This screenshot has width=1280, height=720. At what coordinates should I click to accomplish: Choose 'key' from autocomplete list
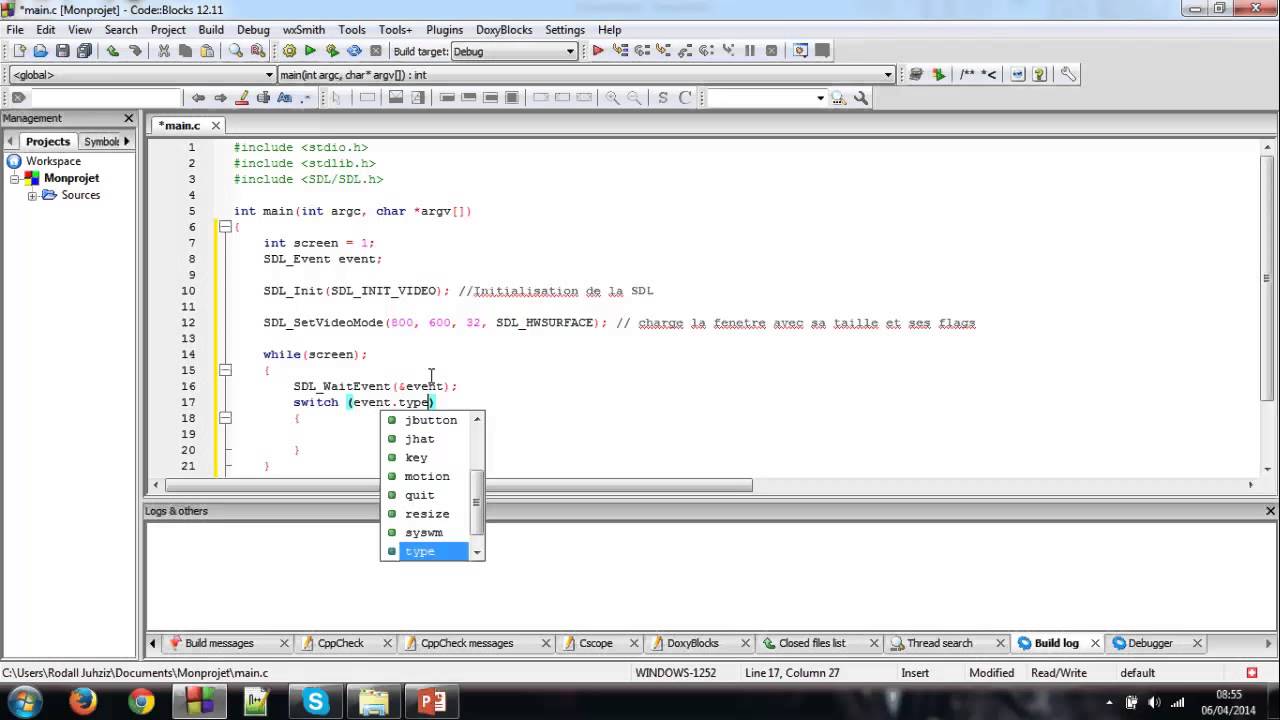(x=431, y=457)
